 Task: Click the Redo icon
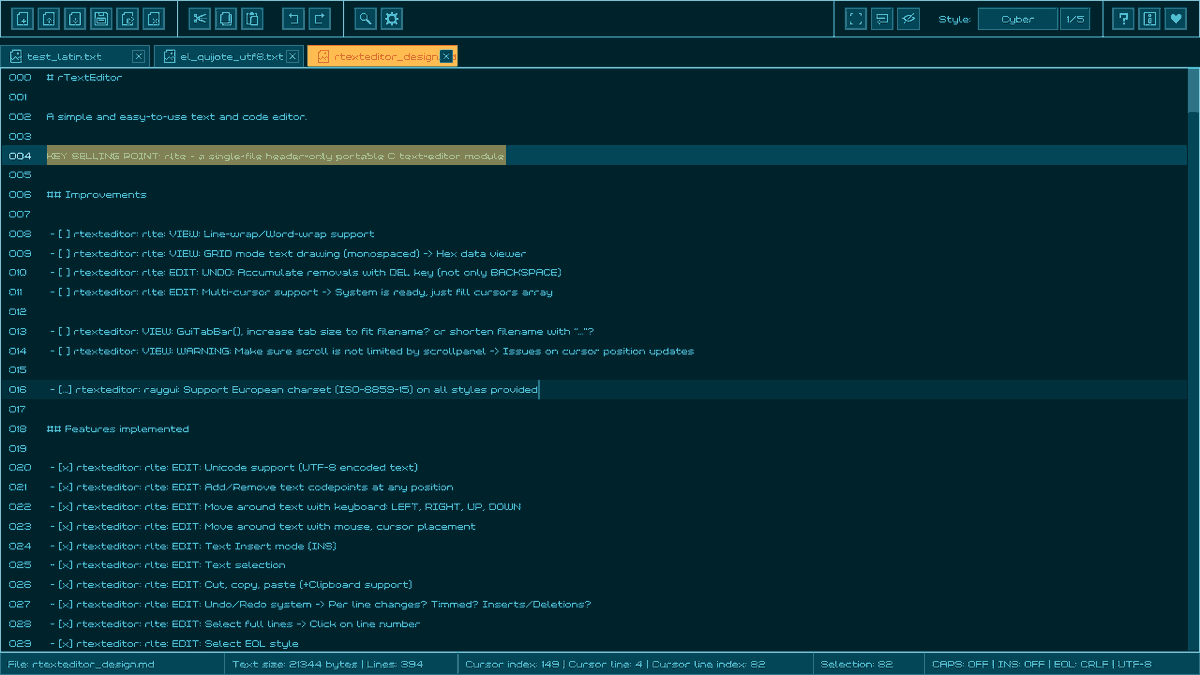(319, 18)
